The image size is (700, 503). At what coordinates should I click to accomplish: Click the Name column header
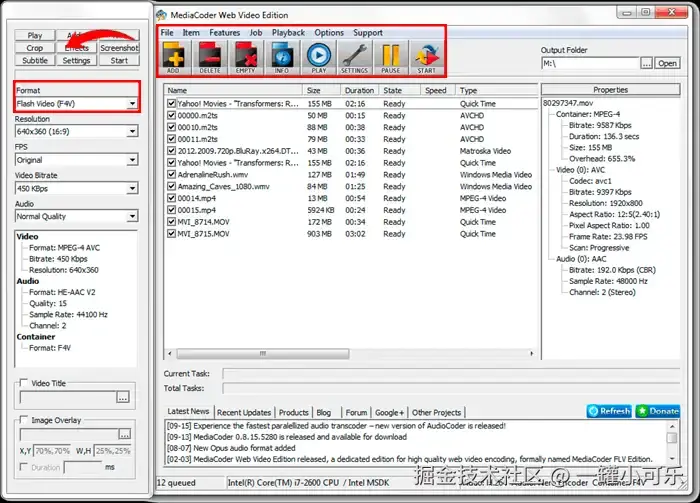coord(233,90)
